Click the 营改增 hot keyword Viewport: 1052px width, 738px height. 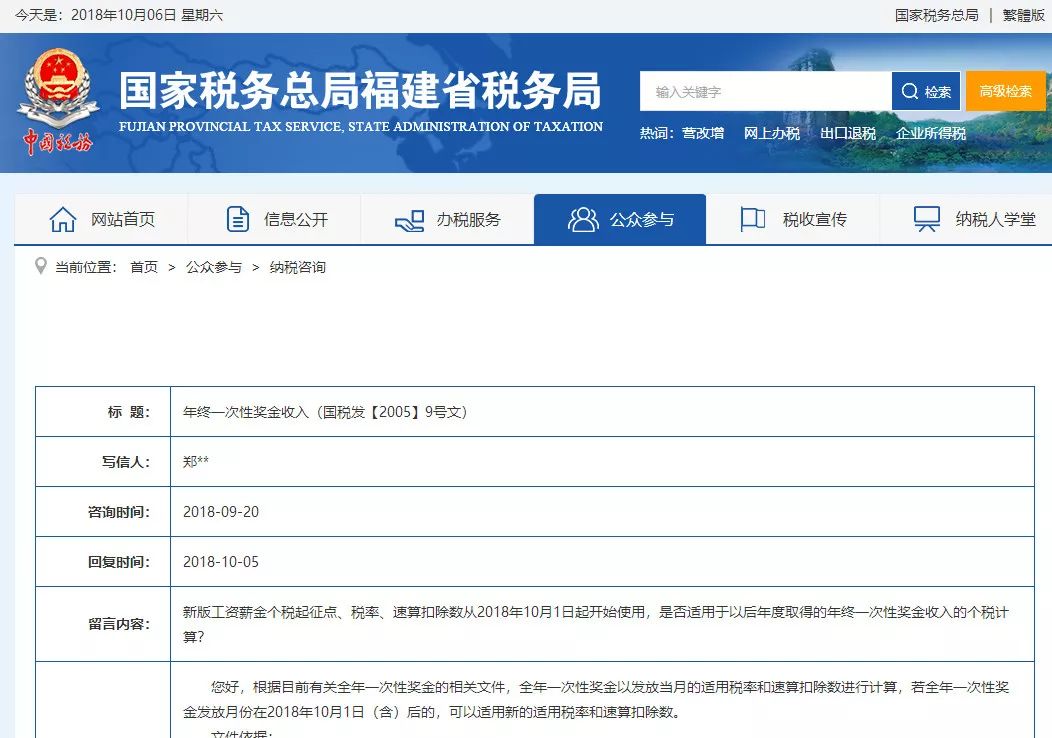[703, 134]
